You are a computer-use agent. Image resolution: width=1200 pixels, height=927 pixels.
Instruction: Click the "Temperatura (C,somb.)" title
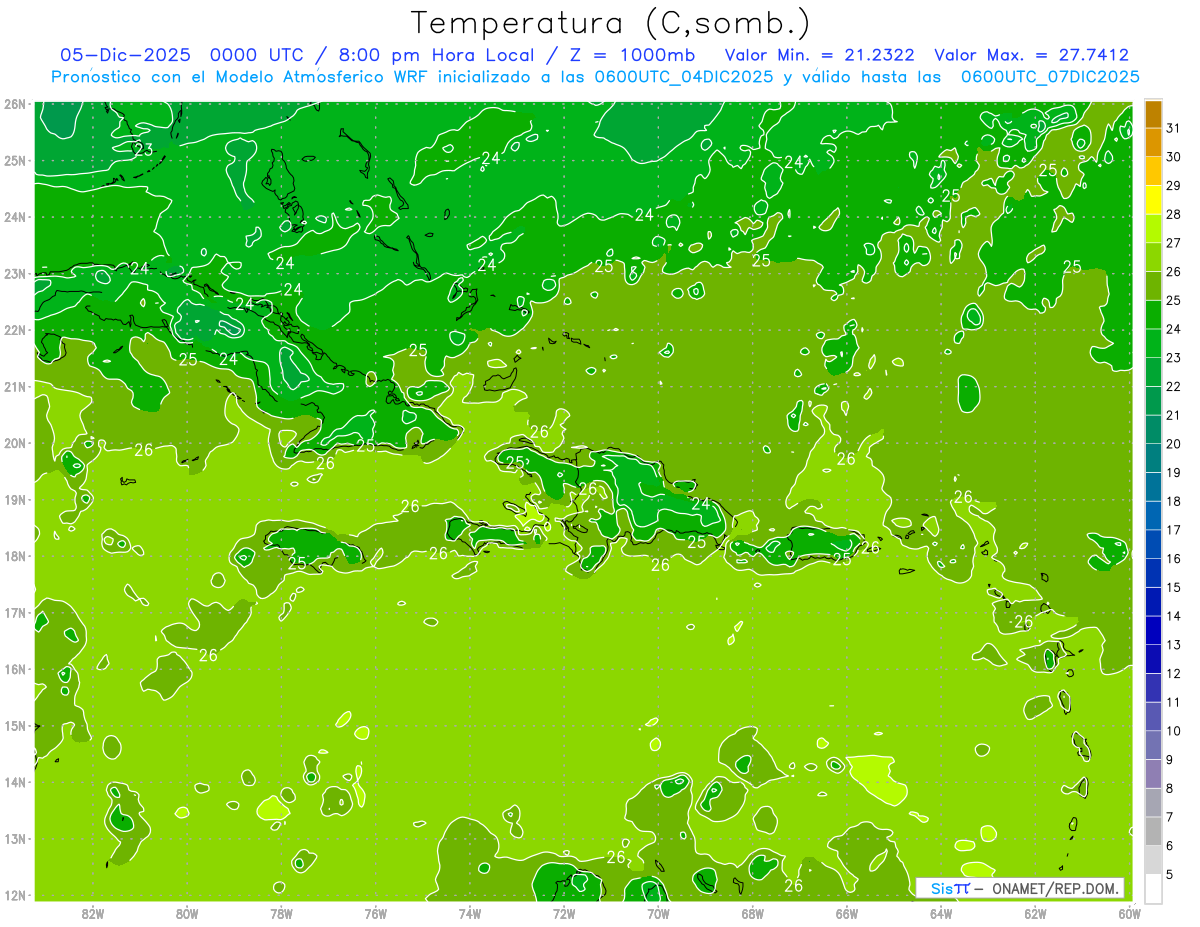coord(611,24)
